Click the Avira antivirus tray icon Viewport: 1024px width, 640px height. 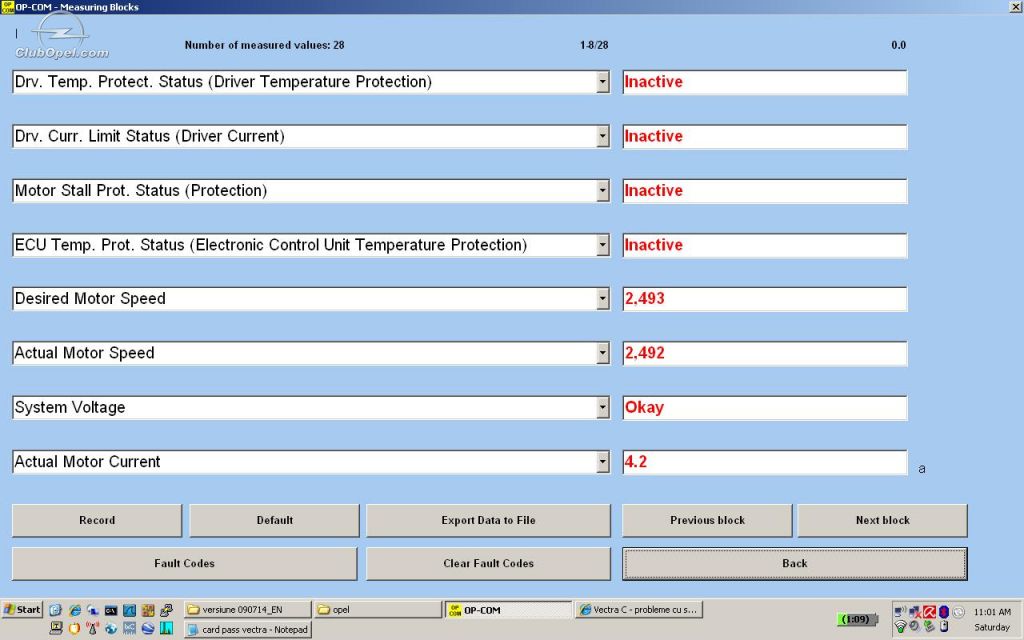[929, 612]
